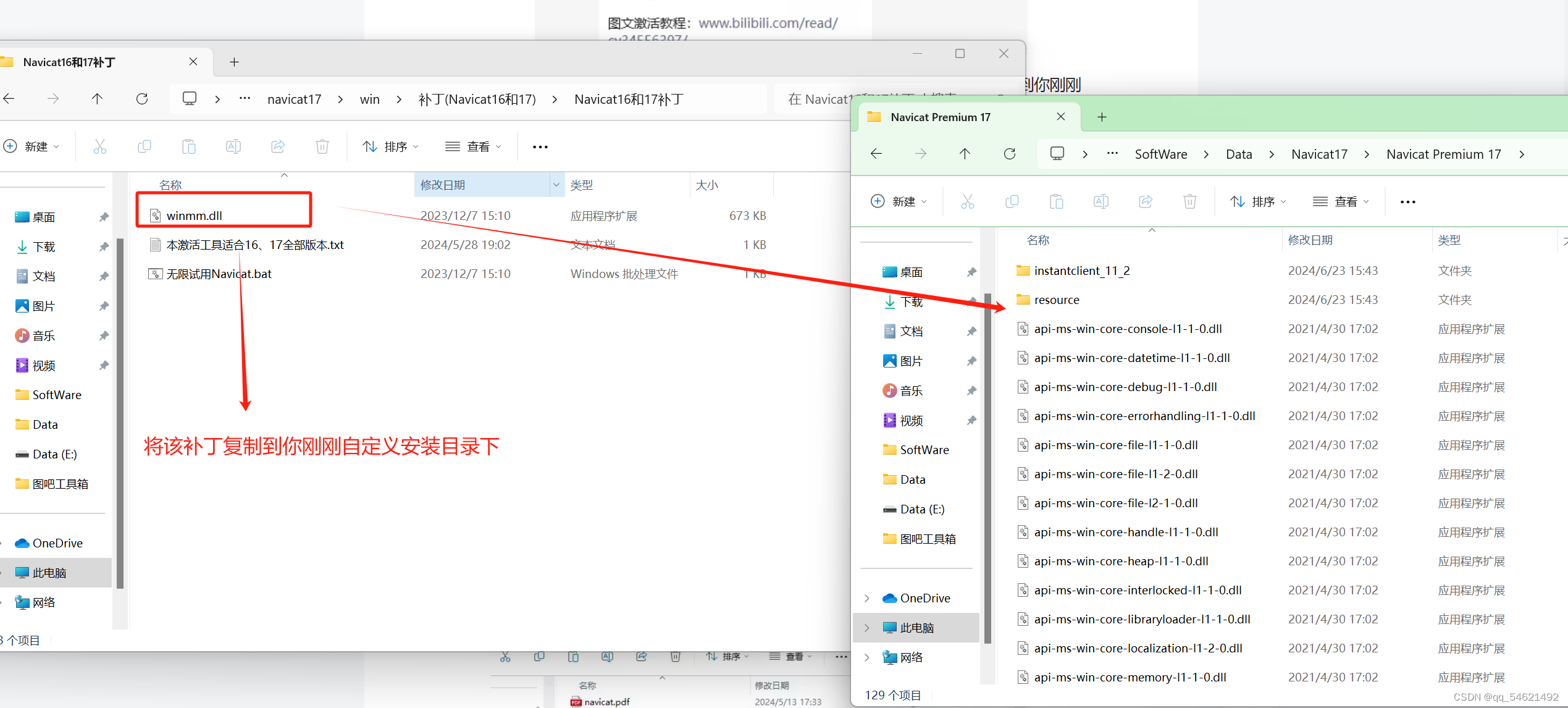
Task: Open 排序 dropdown in right window
Action: pyautogui.click(x=1259, y=201)
